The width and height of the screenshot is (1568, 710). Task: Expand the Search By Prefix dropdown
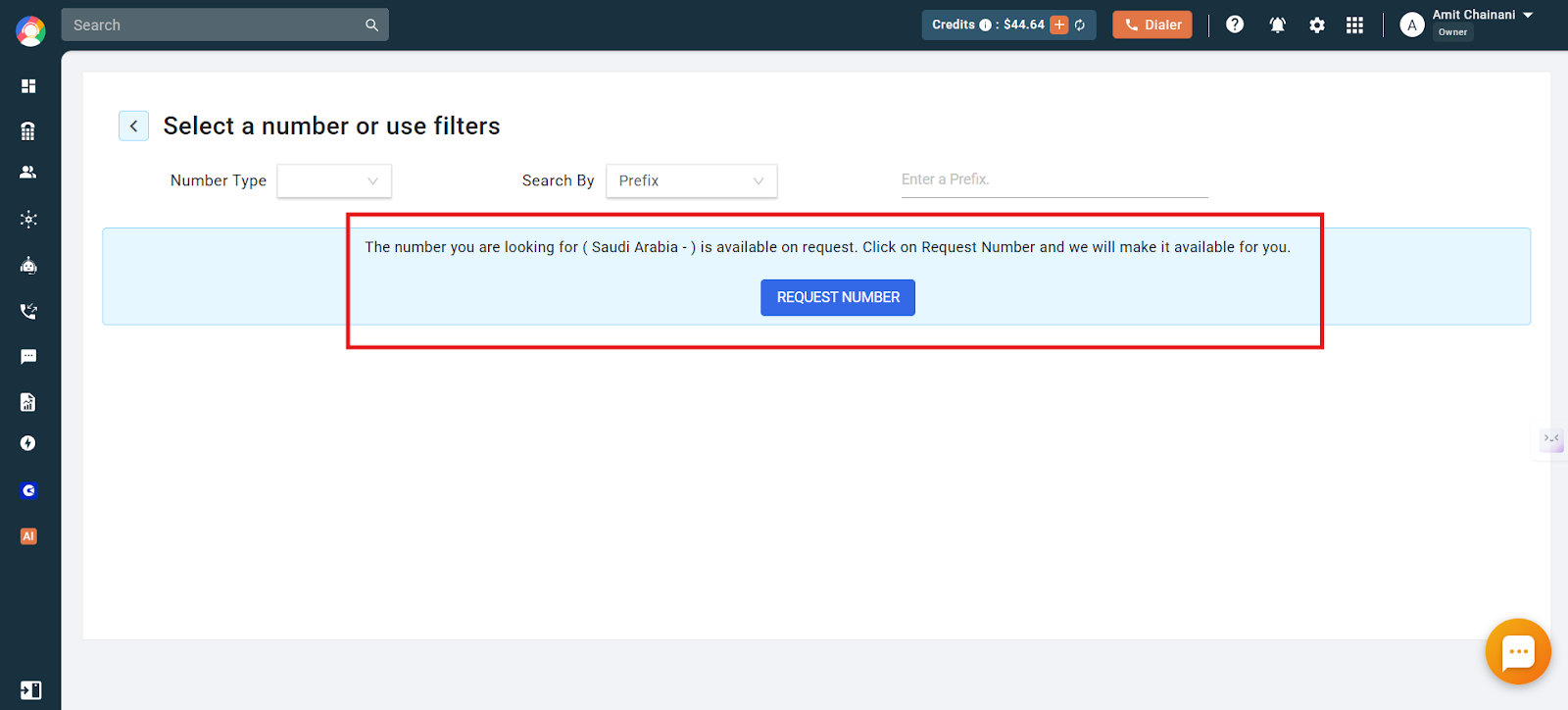pos(692,180)
